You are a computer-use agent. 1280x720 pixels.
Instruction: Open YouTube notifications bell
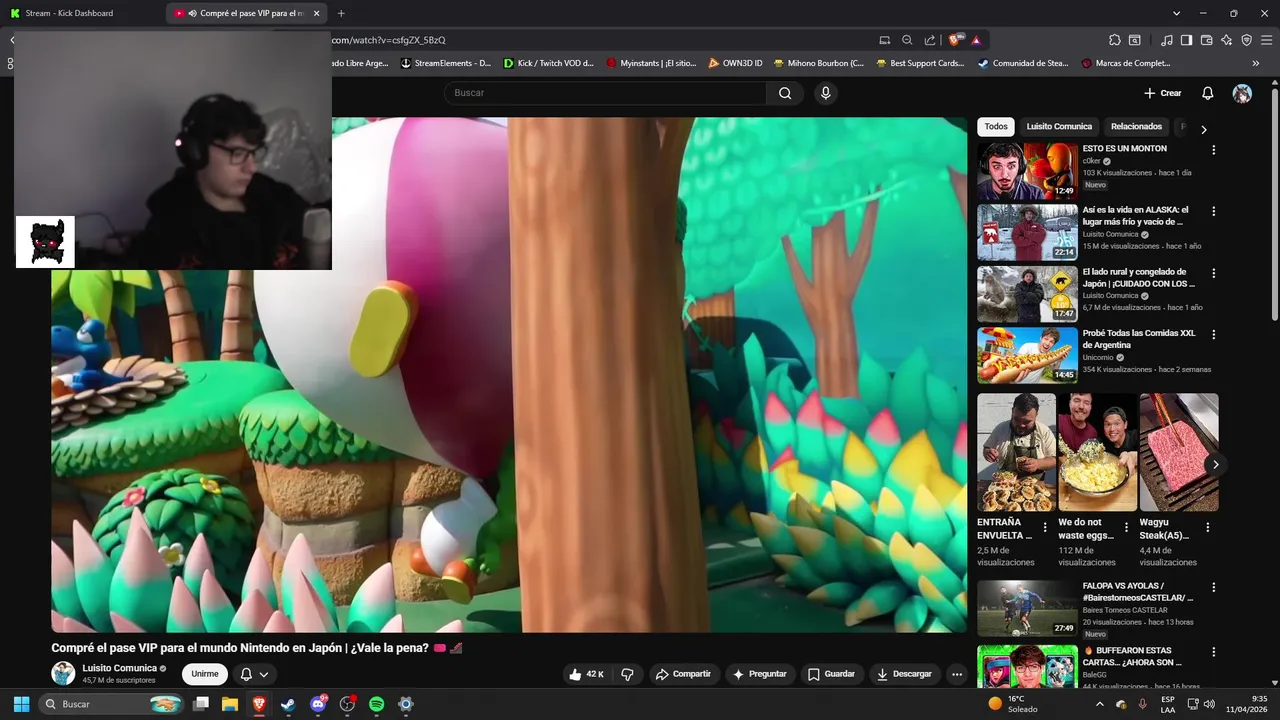click(x=1207, y=93)
